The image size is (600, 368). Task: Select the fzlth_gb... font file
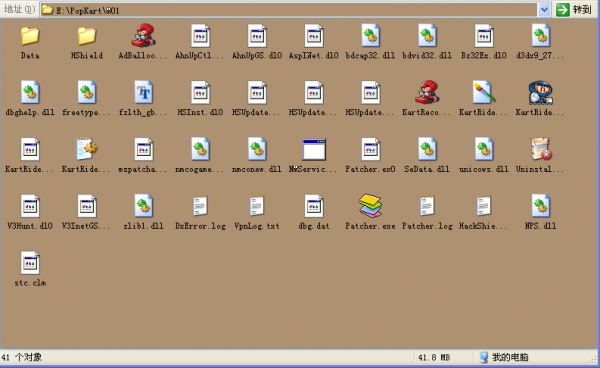pos(143,92)
